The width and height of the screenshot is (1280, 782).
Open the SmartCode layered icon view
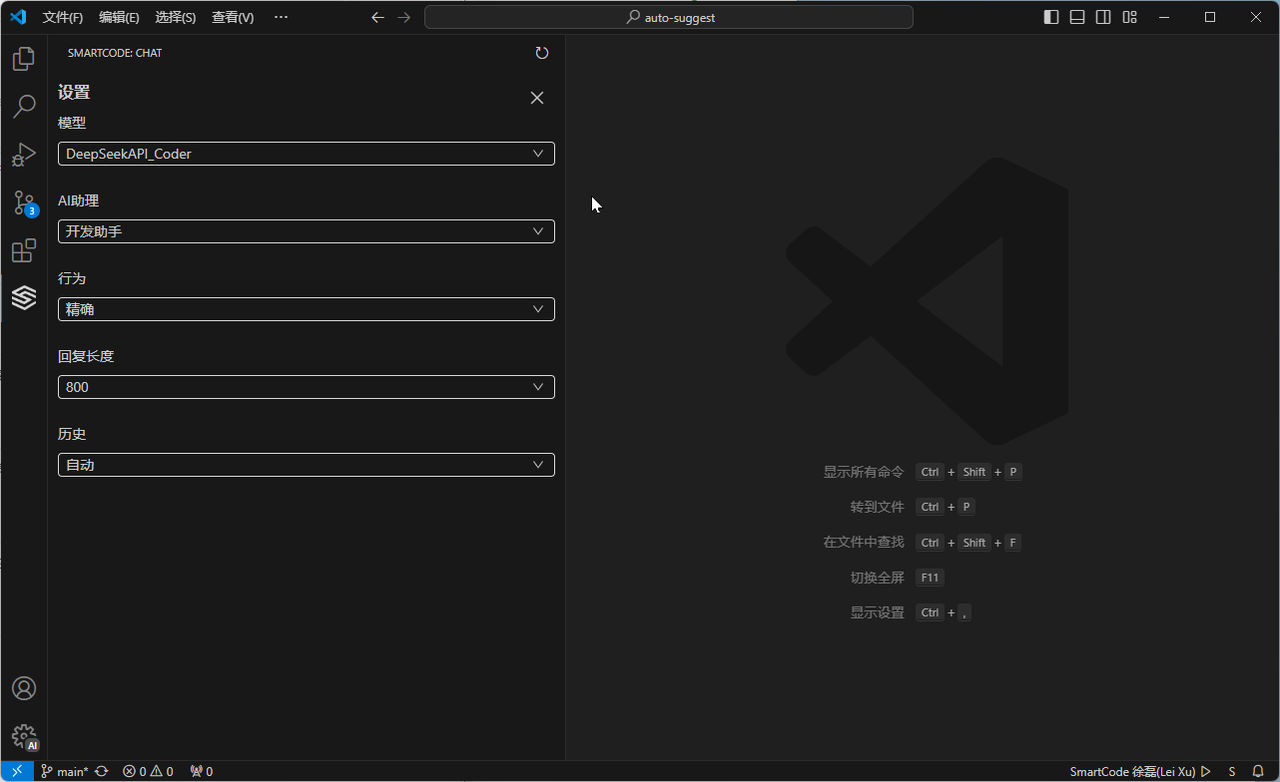[23, 297]
